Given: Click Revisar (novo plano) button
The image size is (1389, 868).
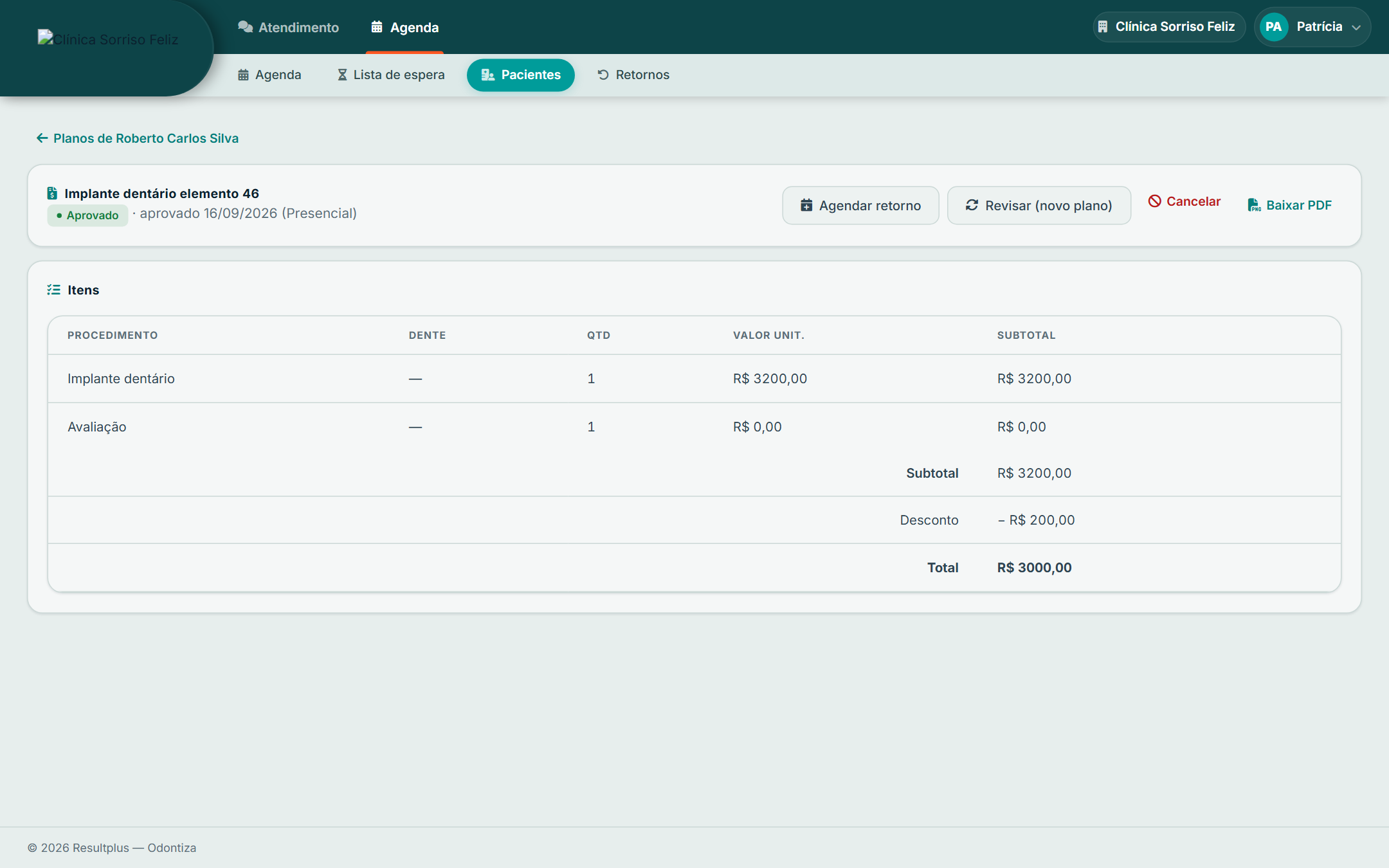Looking at the screenshot, I should pos(1039,206).
